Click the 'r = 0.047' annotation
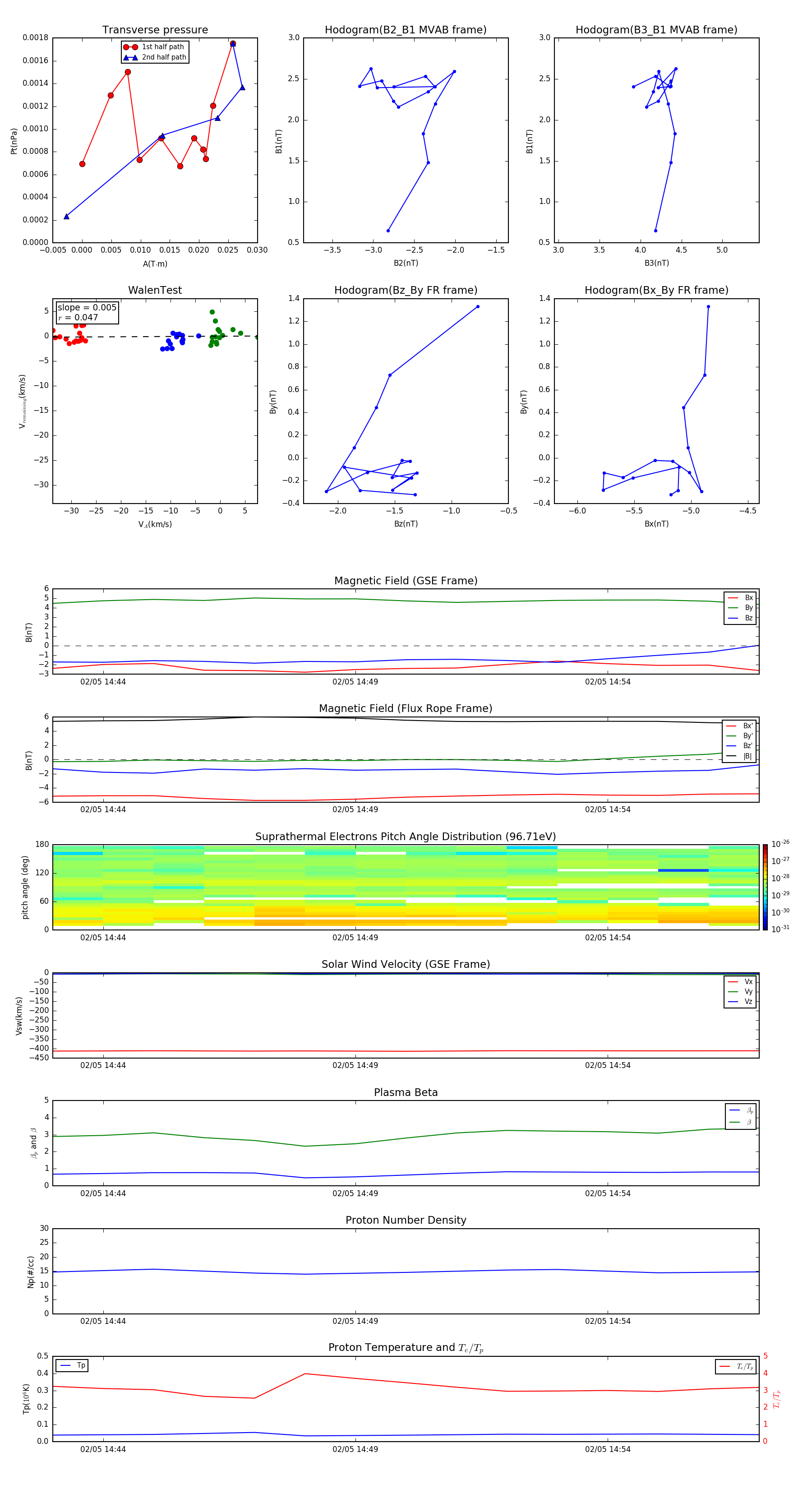Image resolution: width=812 pixels, height=1489 pixels. pos(78,317)
